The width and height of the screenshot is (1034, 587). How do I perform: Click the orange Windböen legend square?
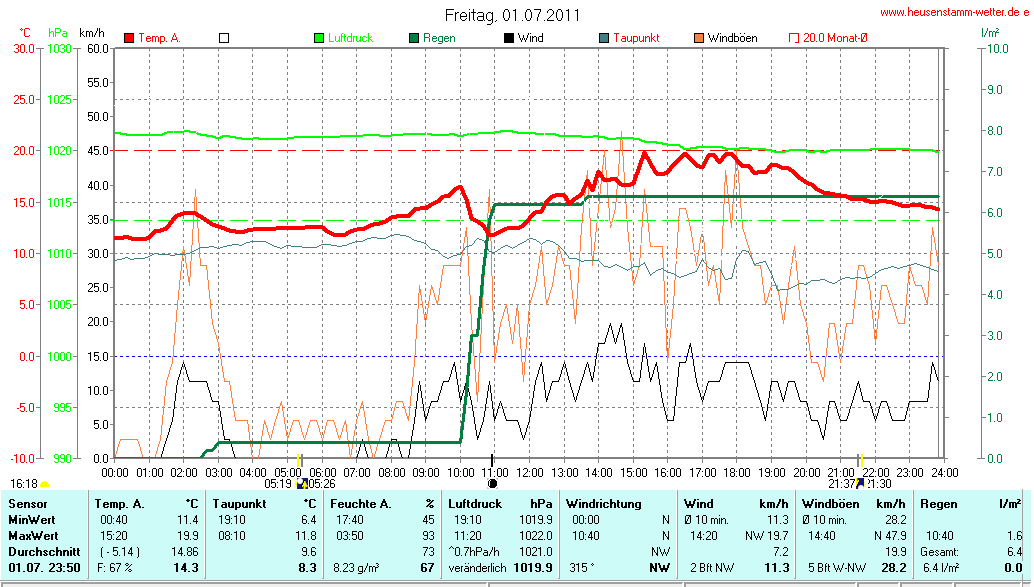698,38
